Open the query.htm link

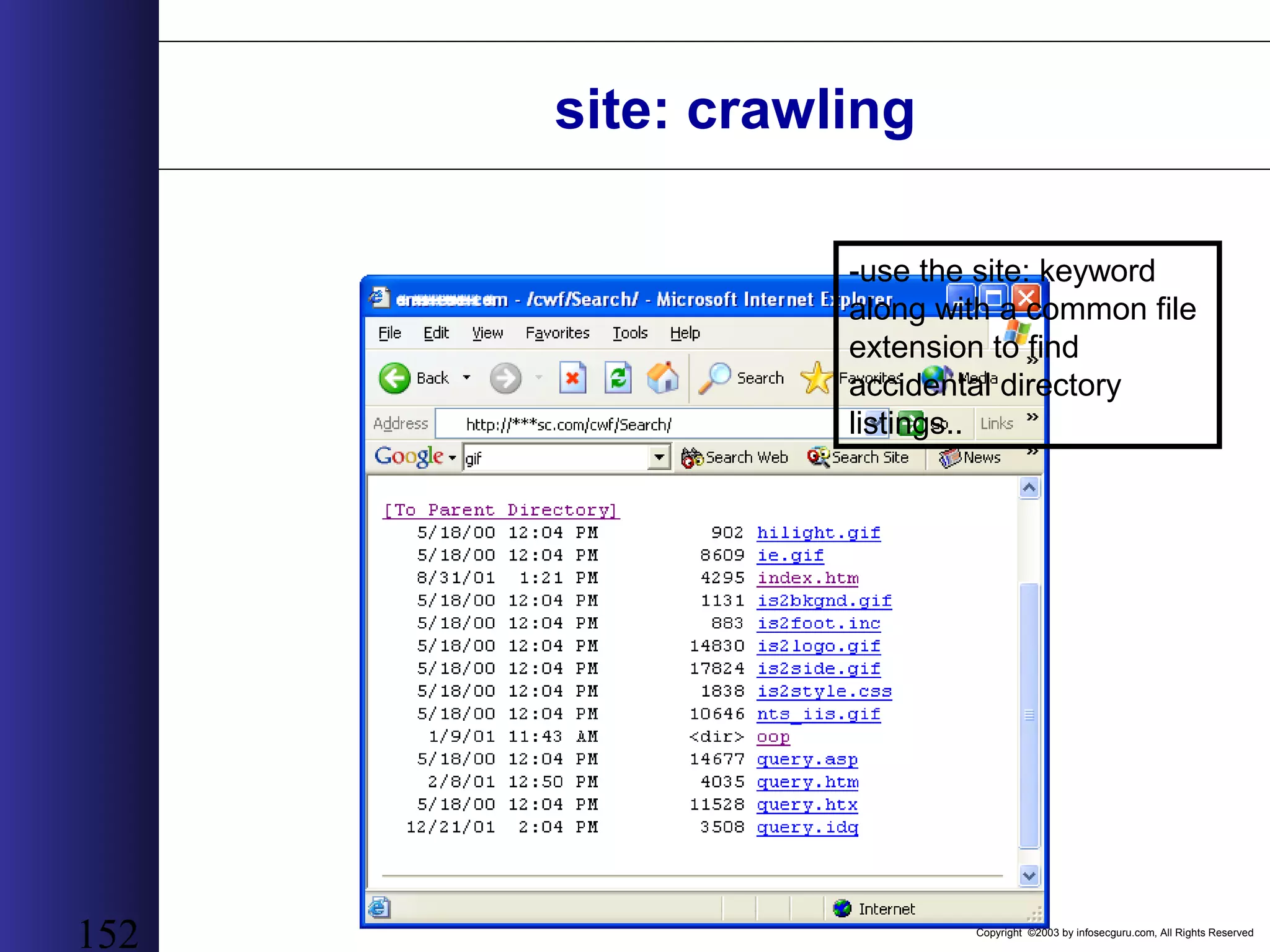(x=807, y=782)
